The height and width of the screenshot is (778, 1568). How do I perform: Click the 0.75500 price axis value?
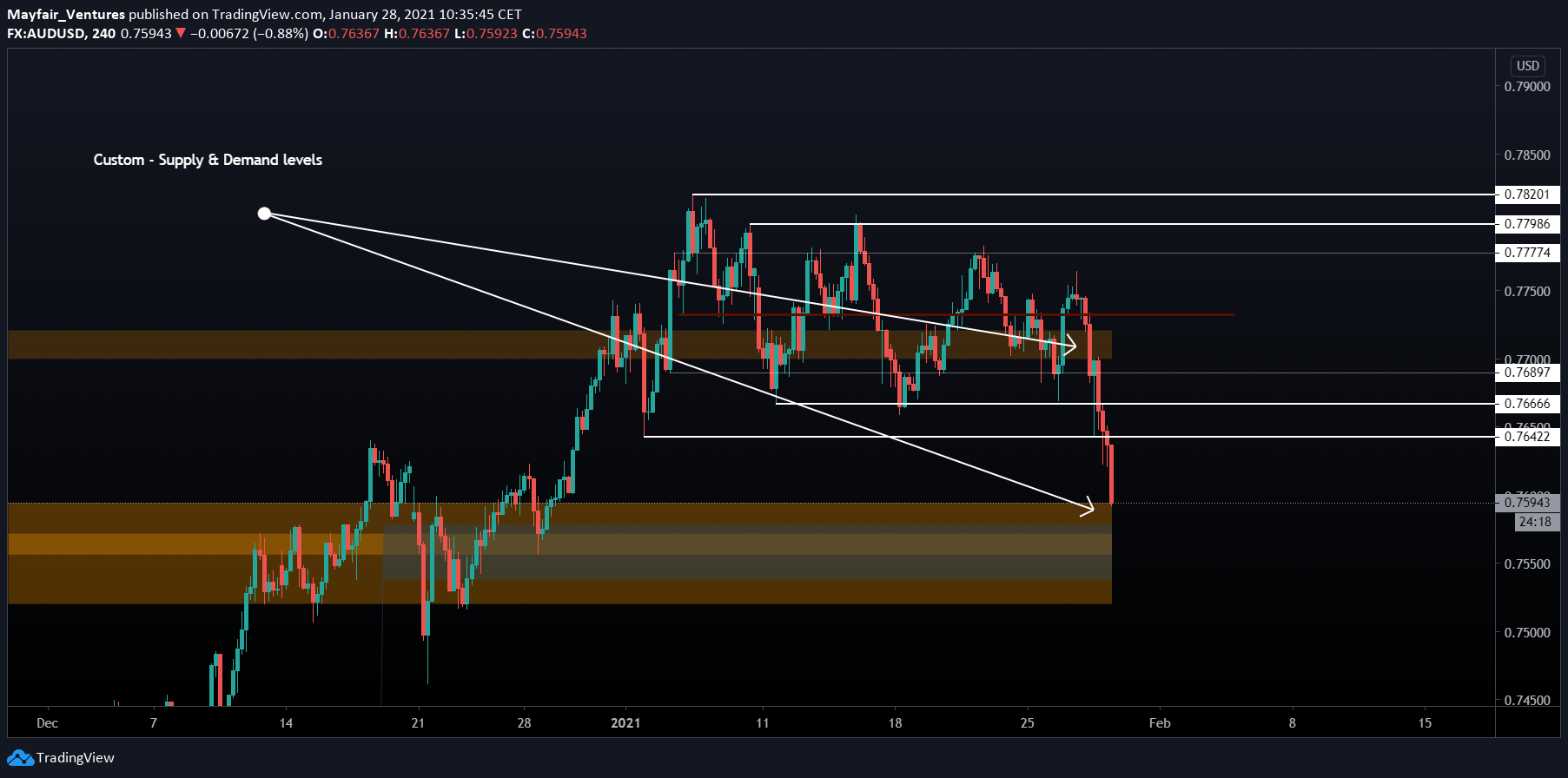click(1527, 564)
